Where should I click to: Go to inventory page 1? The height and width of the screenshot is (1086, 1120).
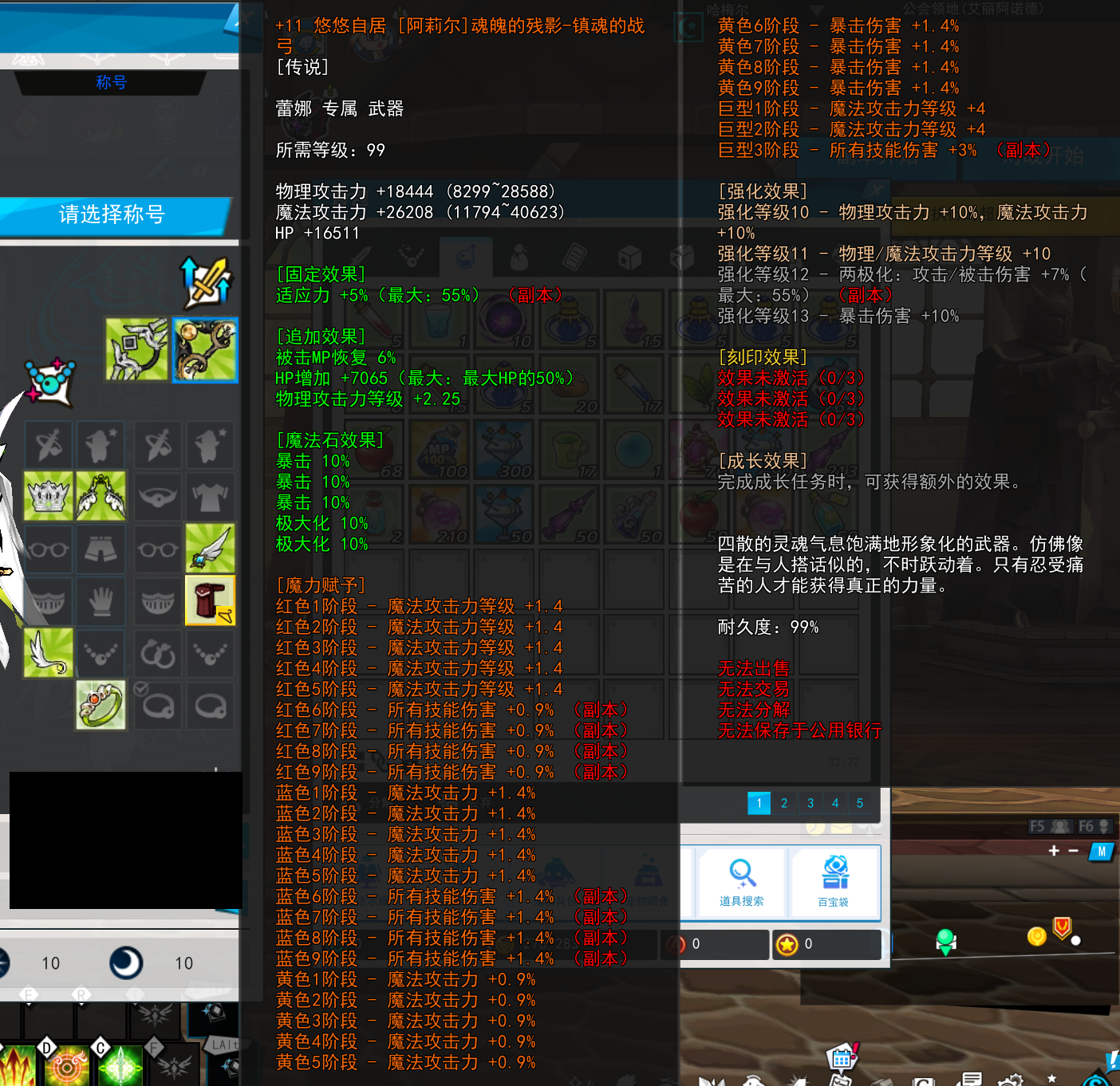[x=759, y=803]
